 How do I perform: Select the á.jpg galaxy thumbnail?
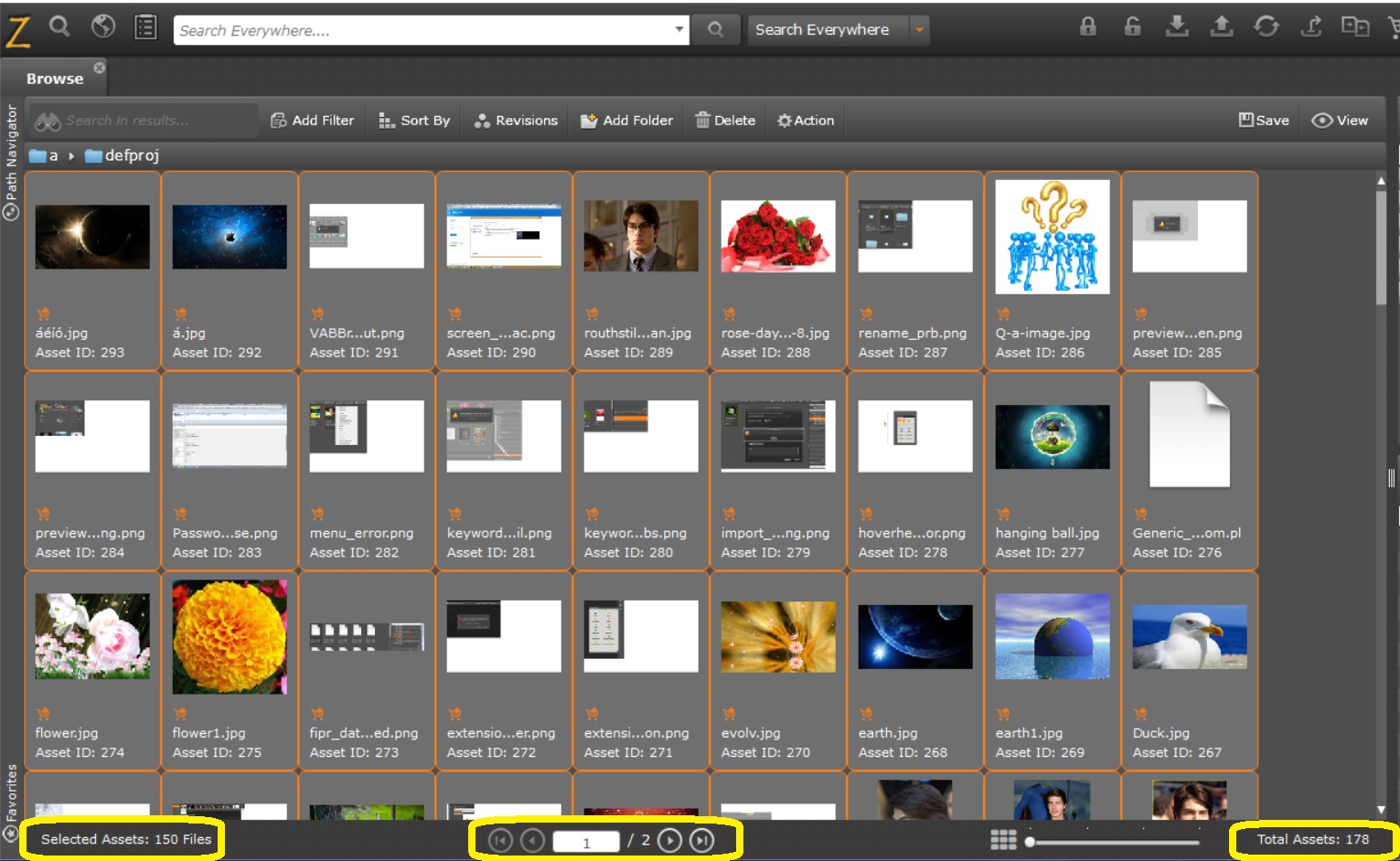(230, 237)
